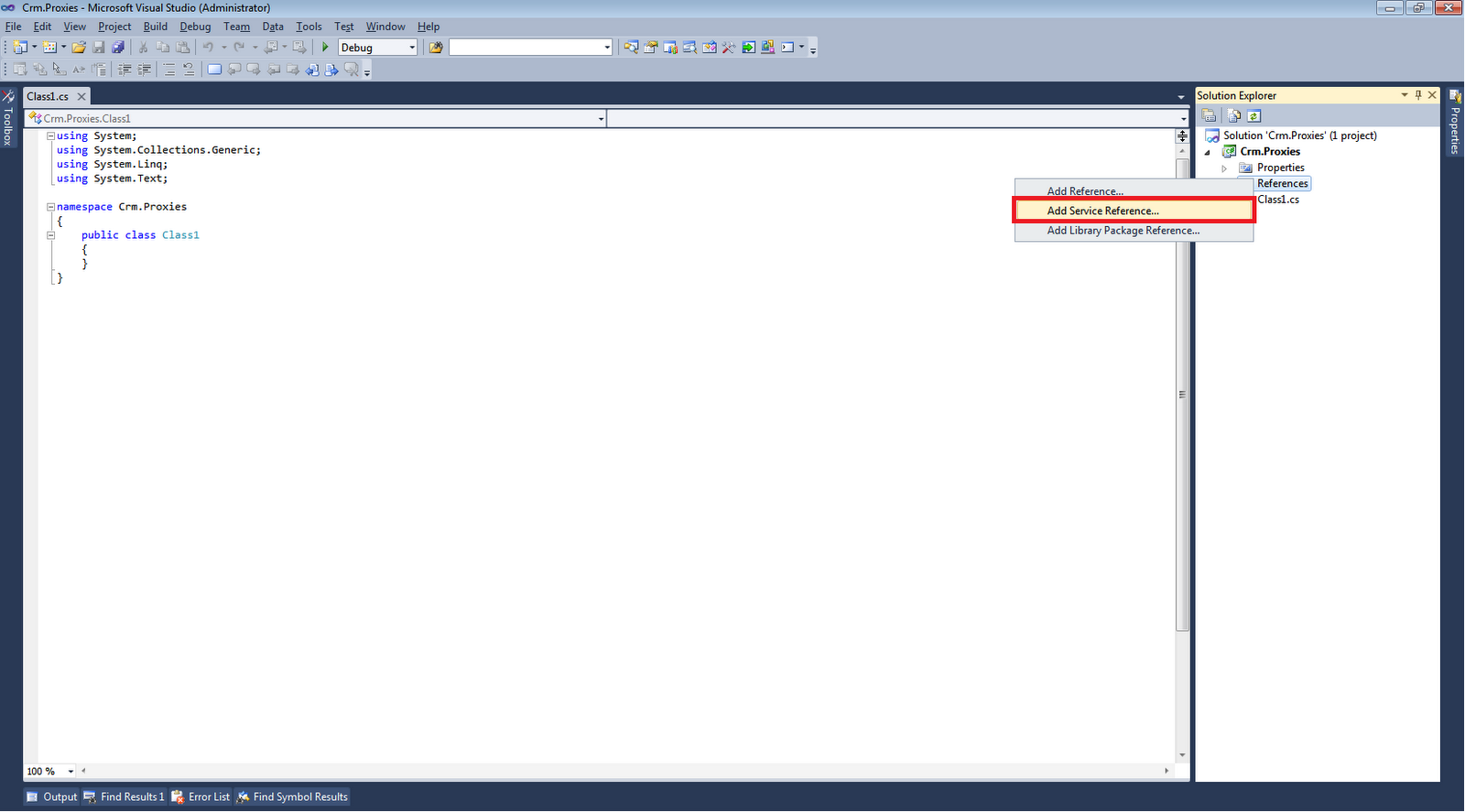Click the Redo arrow icon
The width and height of the screenshot is (1465, 812).
tap(240, 48)
